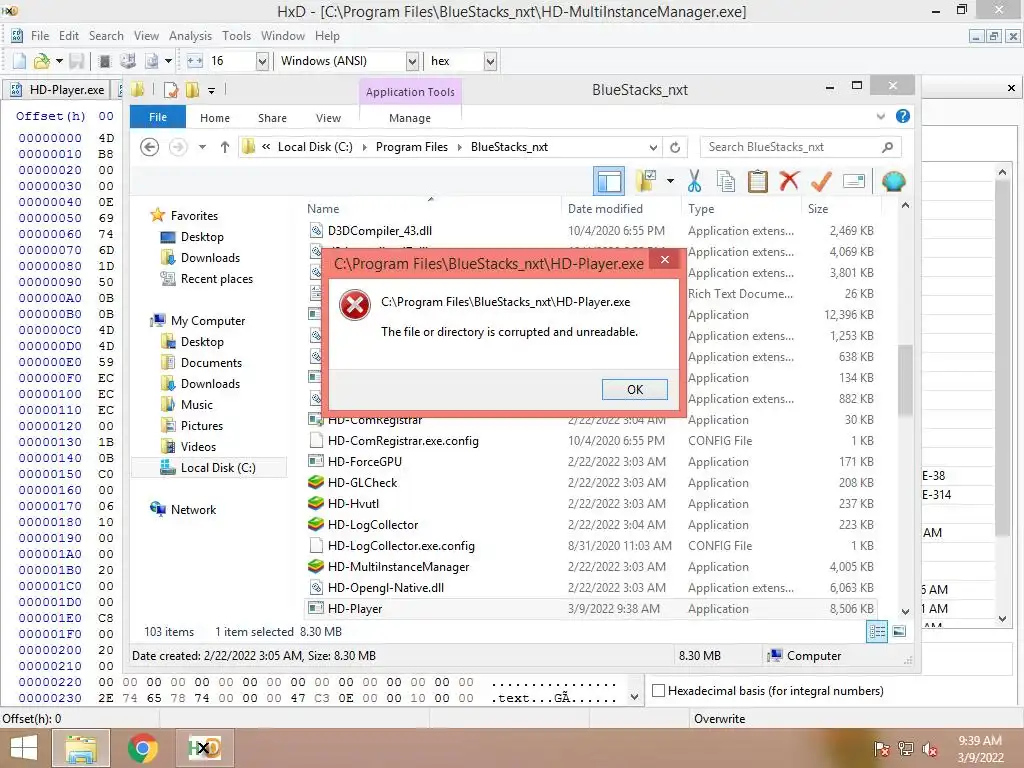Open the Home ribbon tab in Explorer
Image resolution: width=1024 pixels, height=768 pixels.
[215, 118]
